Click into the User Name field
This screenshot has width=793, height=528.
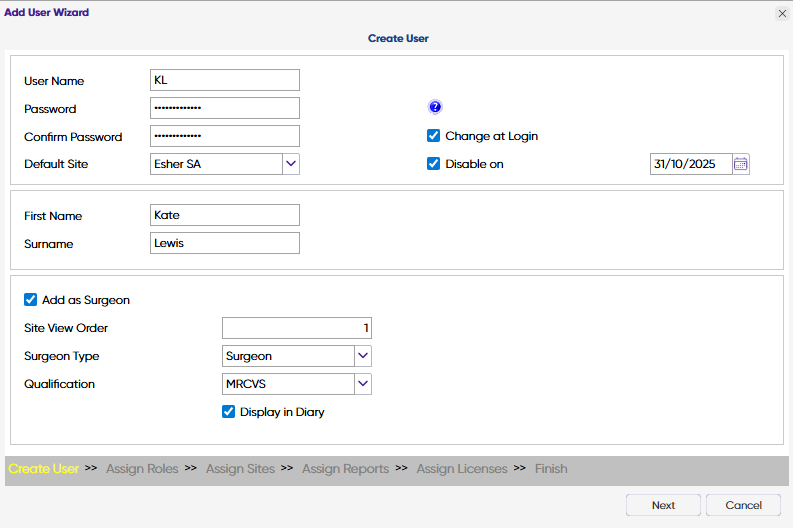pyautogui.click(x=224, y=80)
